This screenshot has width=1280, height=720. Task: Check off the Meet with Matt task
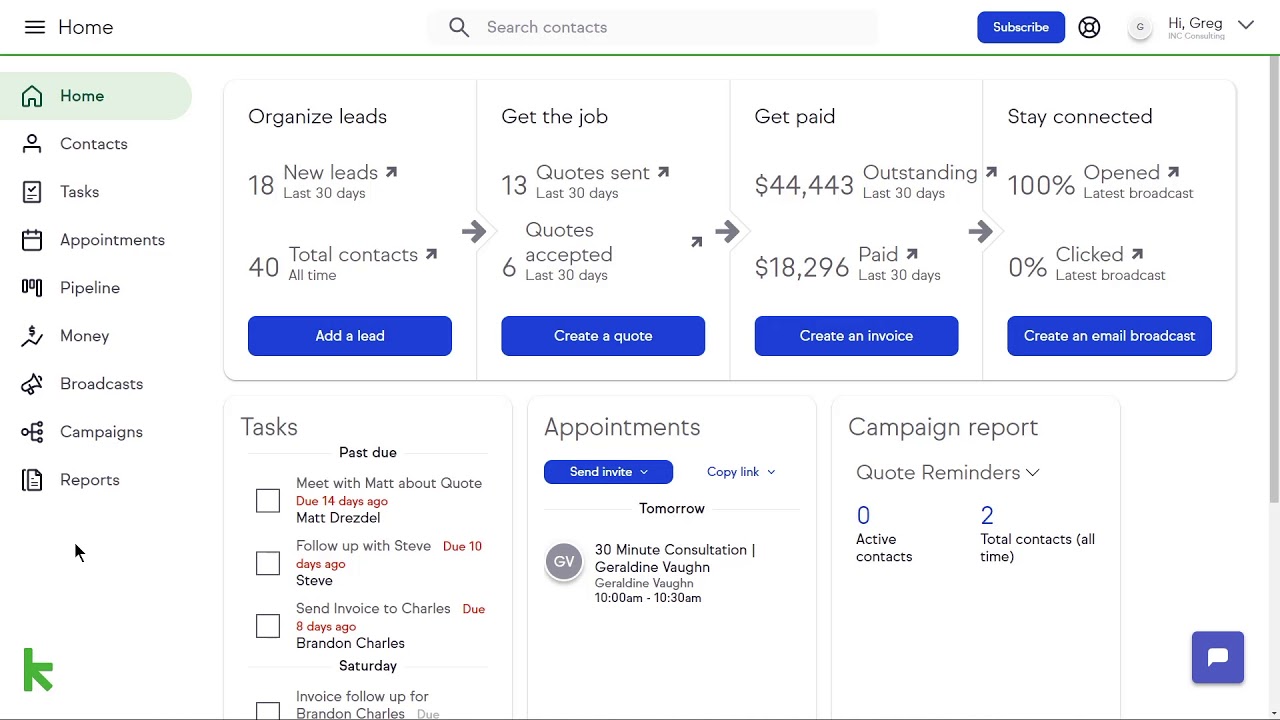click(x=267, y=500)
